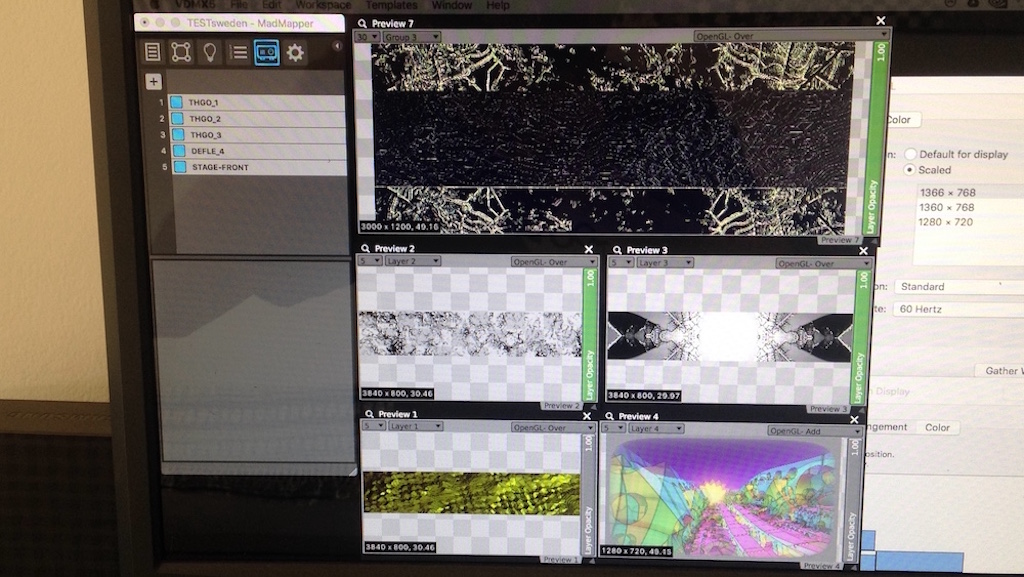Open the Layer 3 source dropdown

click(664, 263)
